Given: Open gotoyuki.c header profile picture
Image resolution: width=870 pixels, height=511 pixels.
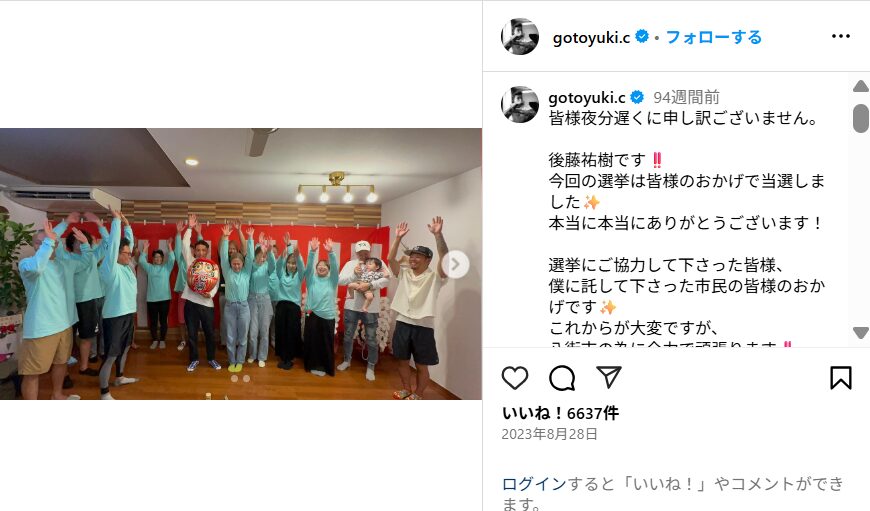Looking at the screenshot, I should point(520,37).
